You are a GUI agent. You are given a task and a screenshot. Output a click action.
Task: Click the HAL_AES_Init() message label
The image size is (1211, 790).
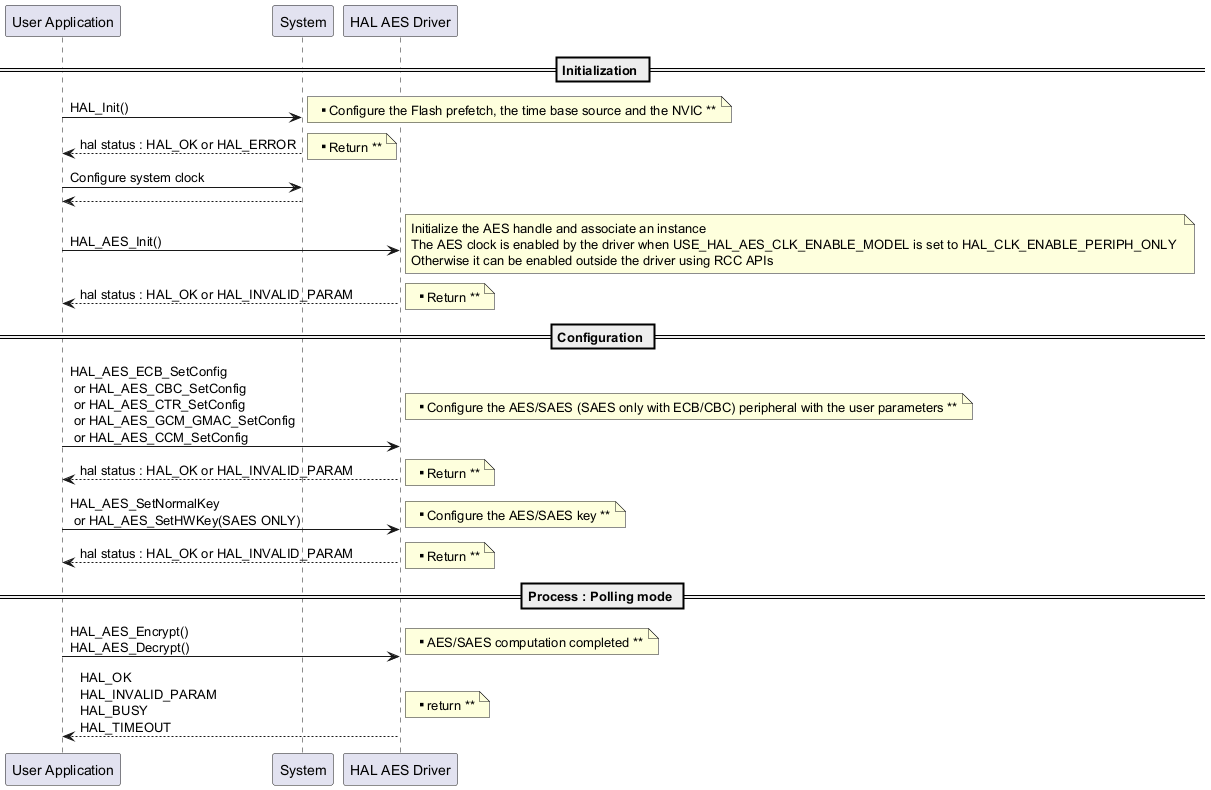(115, 241)
